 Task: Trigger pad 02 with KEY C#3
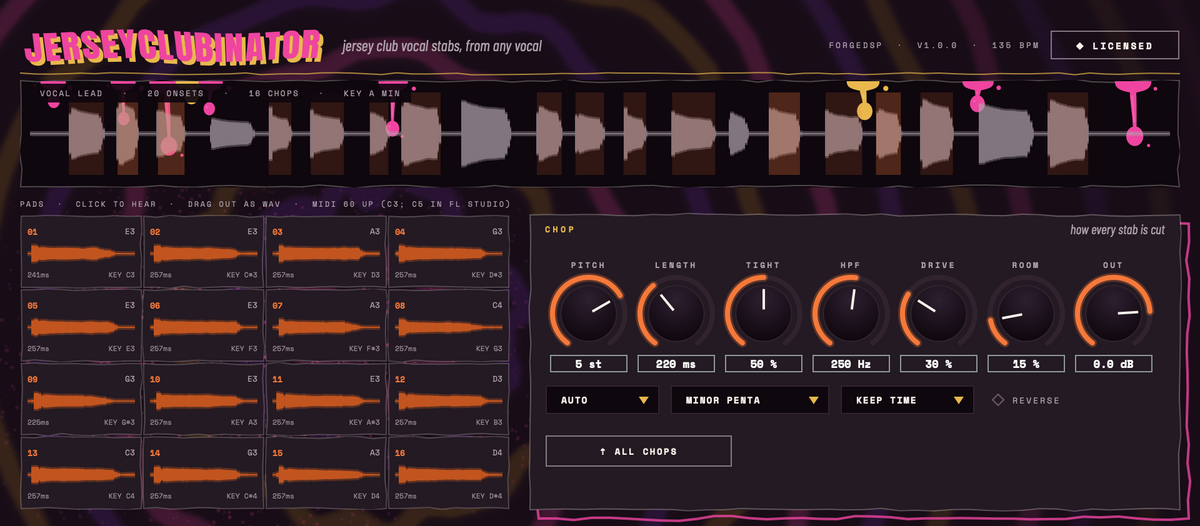click(x=204, y=252)
